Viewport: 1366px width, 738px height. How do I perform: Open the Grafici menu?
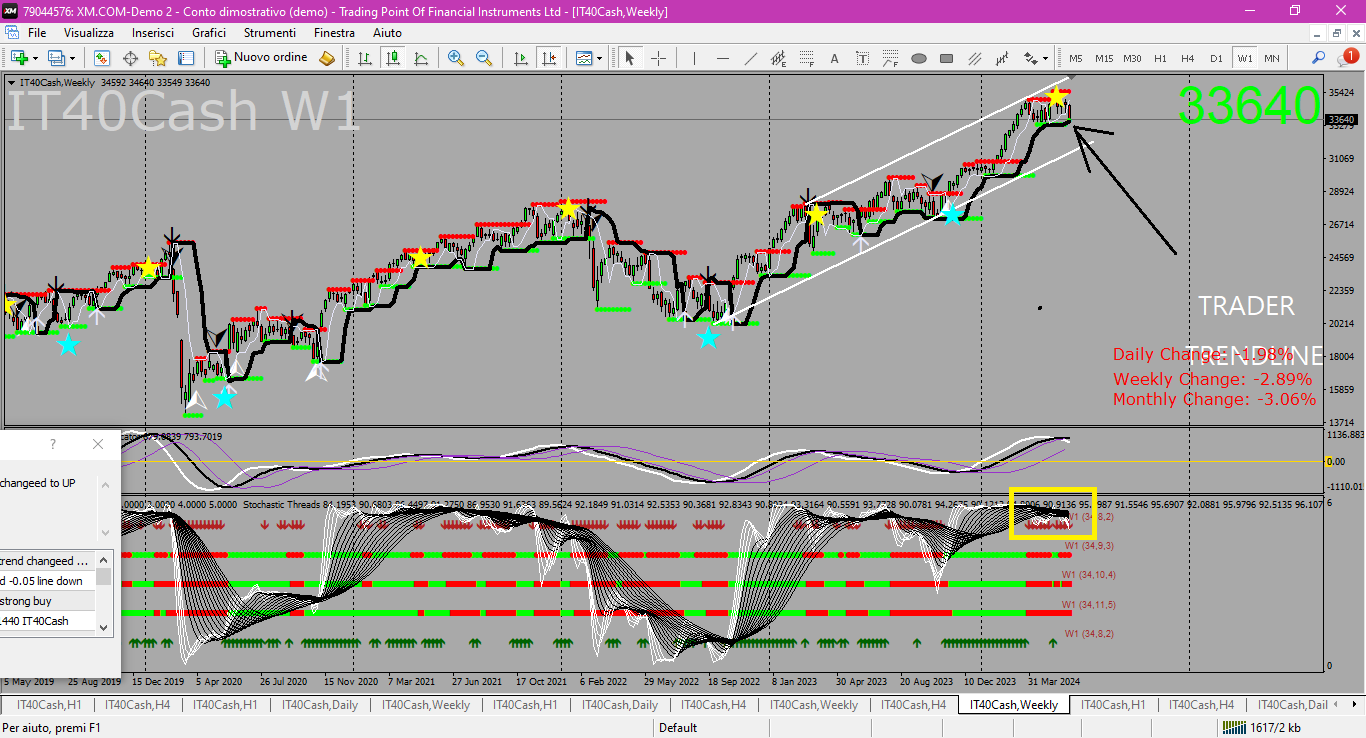click(209, 33)
